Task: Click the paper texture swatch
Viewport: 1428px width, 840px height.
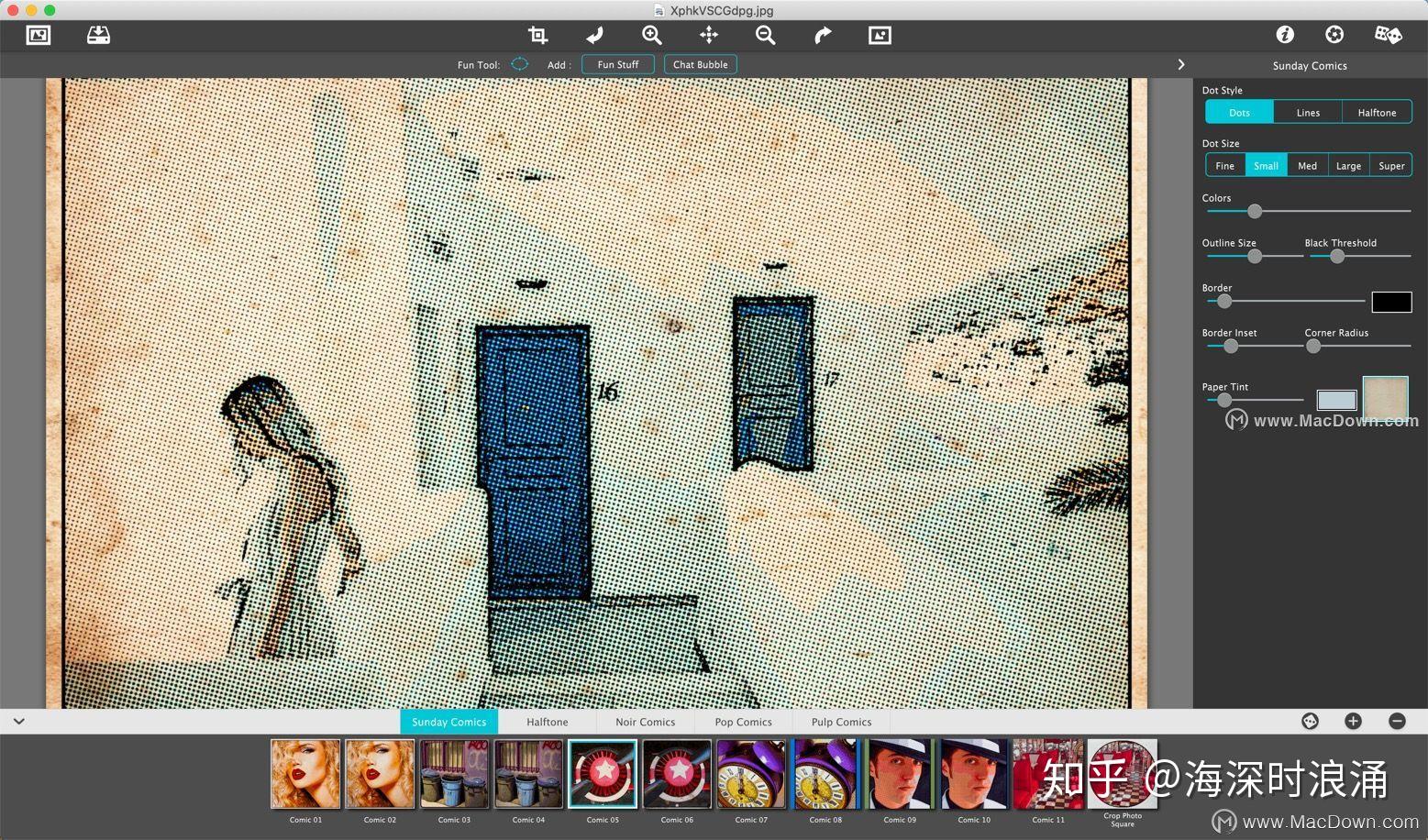Action: click(1385, 398)
